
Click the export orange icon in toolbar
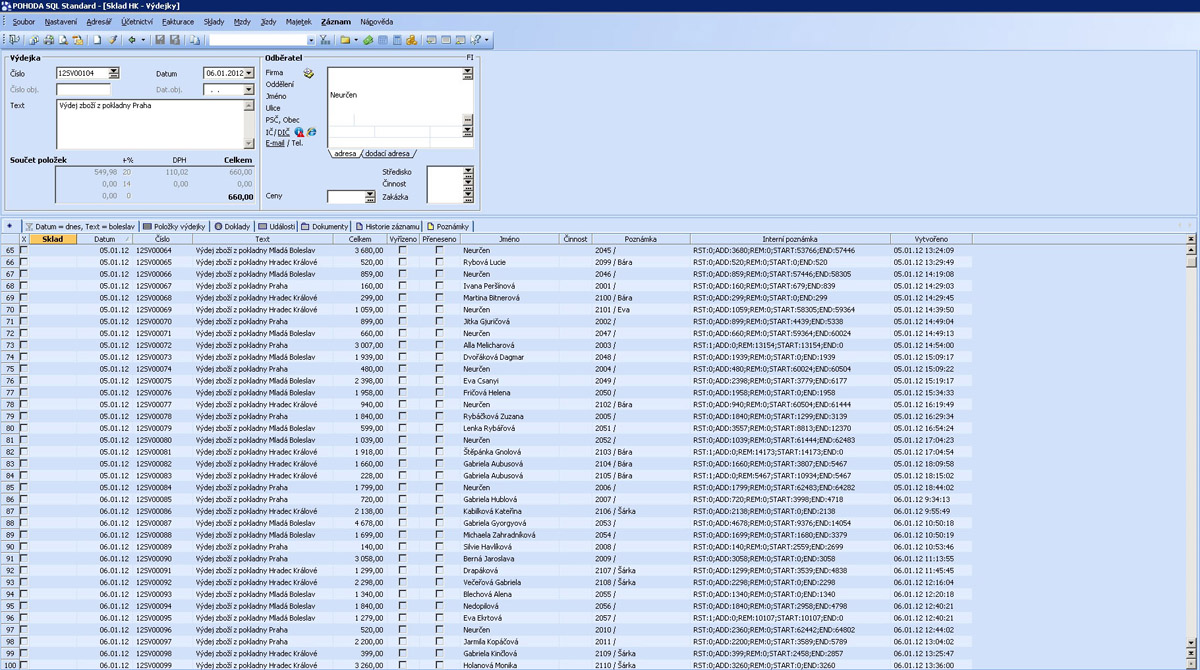(77, 40)
